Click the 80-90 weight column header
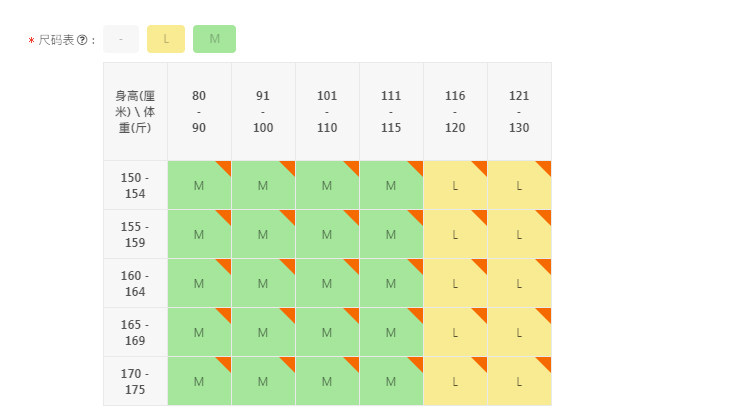 pyautogui.click(x=199, y=111)
